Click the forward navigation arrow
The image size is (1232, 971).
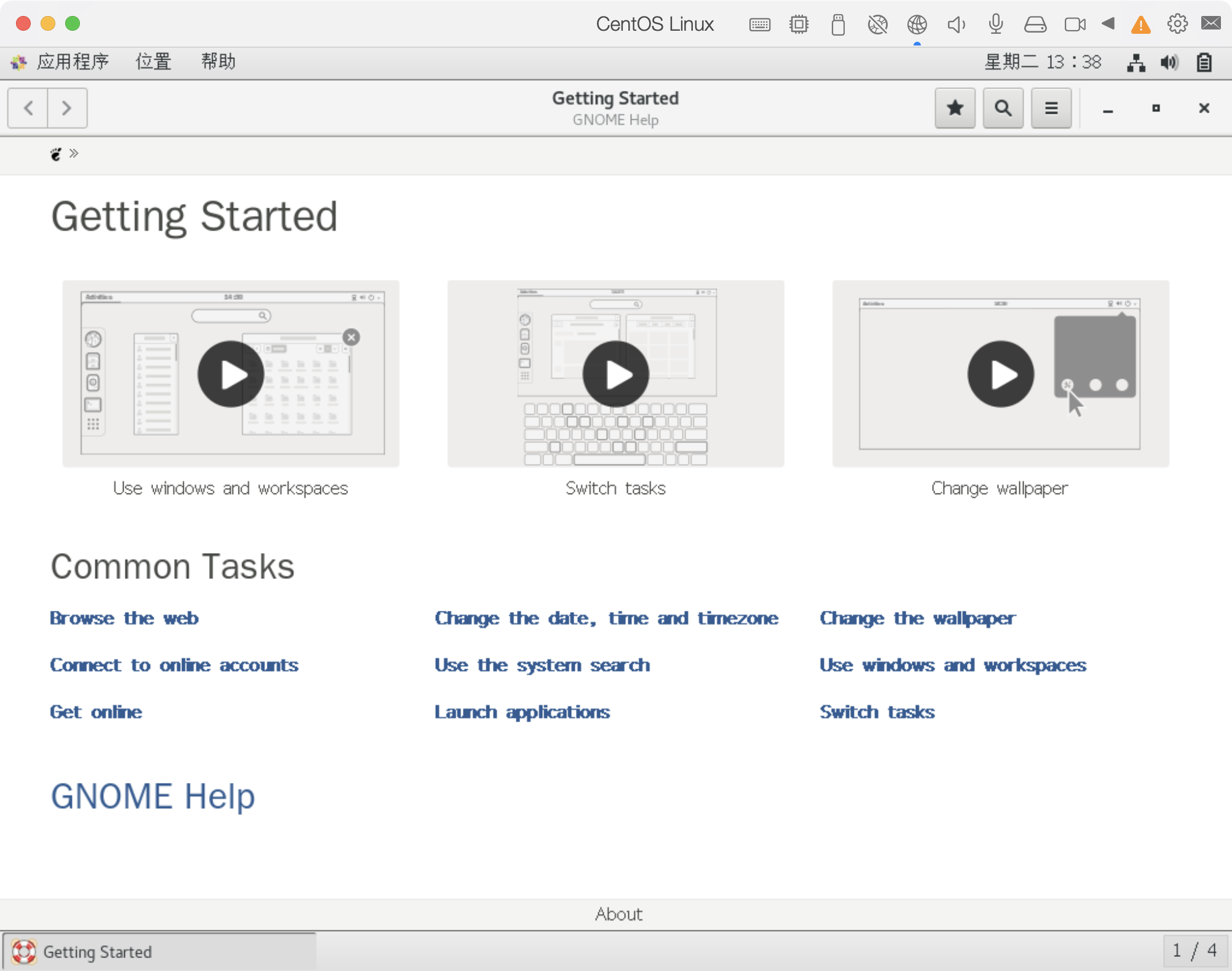[67, 108]
